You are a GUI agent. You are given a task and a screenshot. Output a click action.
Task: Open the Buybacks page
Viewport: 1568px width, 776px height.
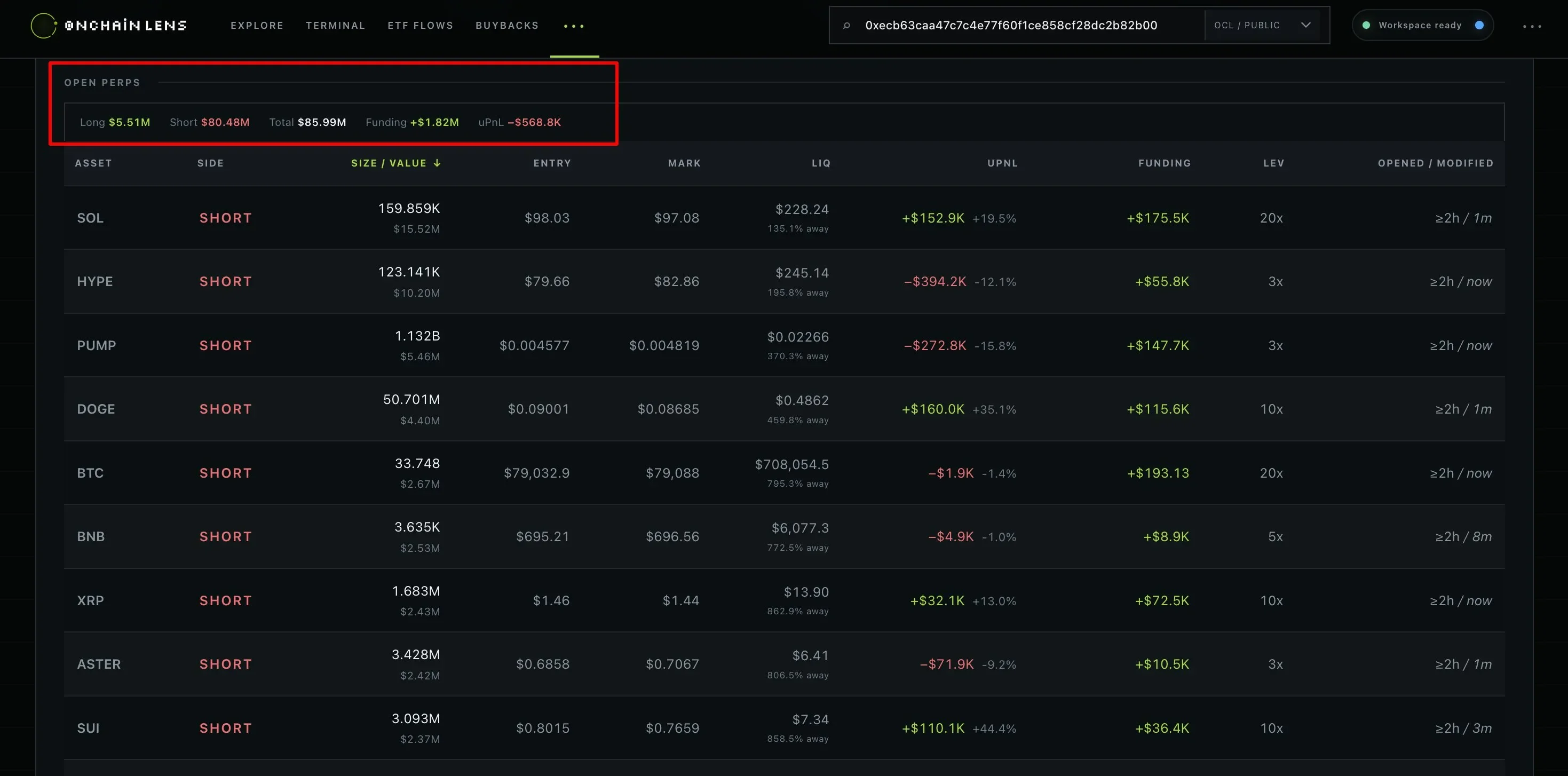pos(507,26)
